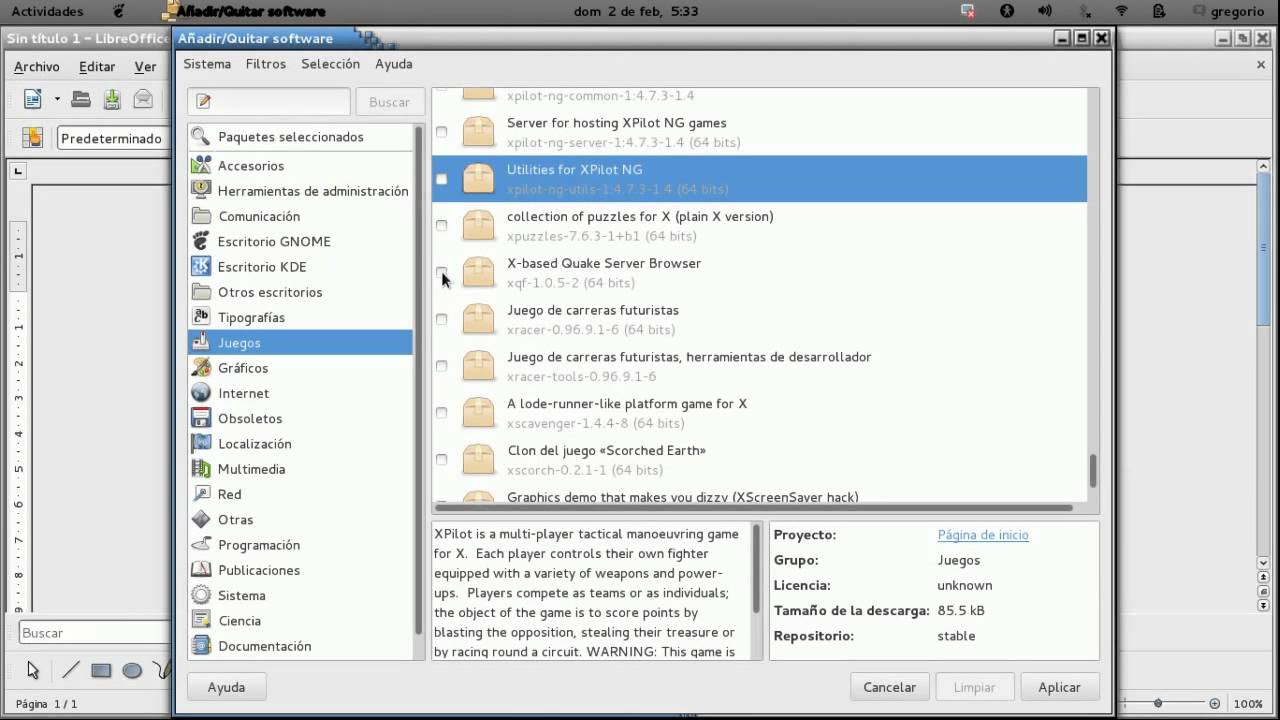Tick the X-based Quake Server Browser checkbox
Image resolution: width=1280 pixels, height=720 pixels.
(441, 272)
